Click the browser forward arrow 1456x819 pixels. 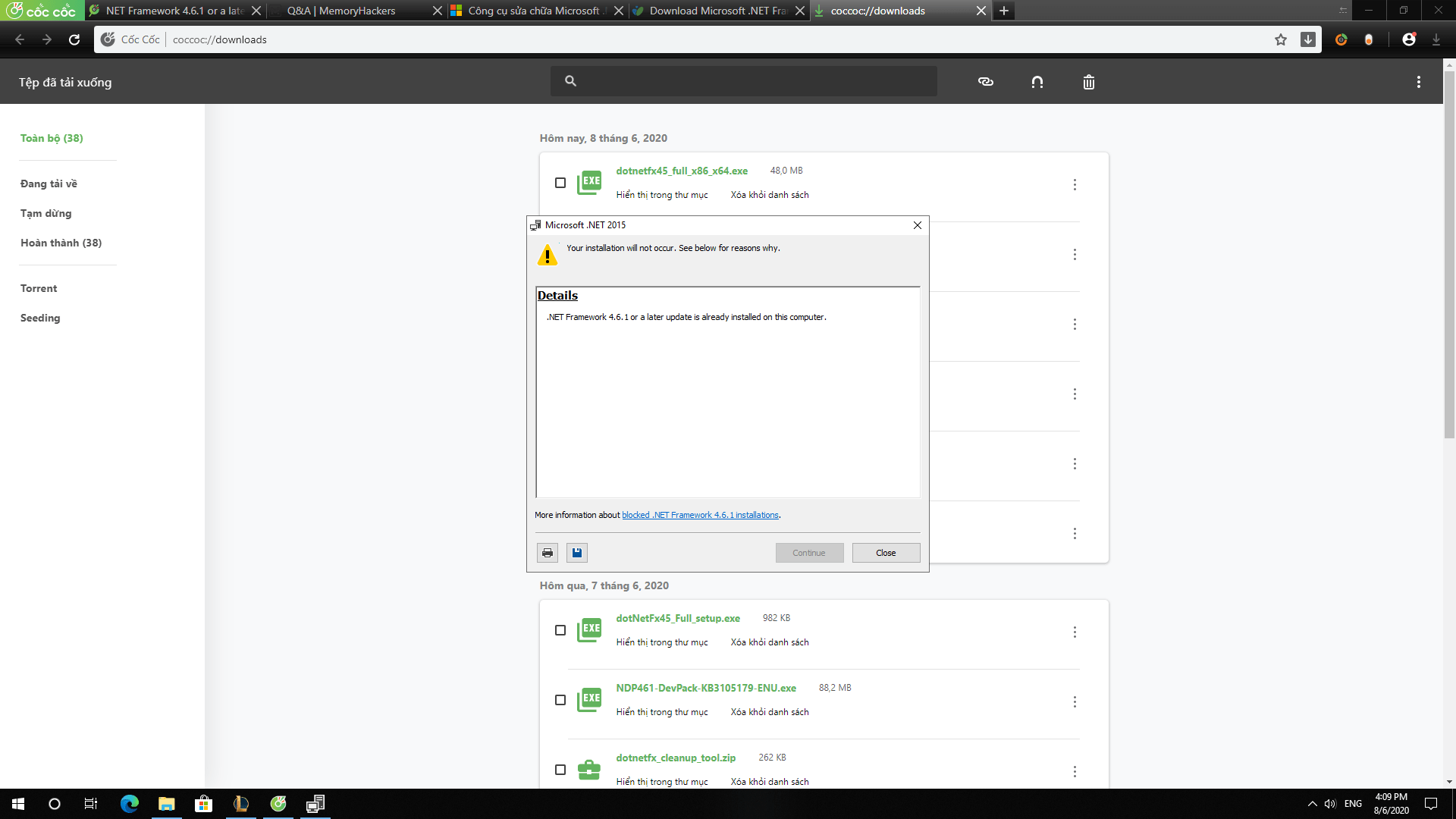(47, 39)
